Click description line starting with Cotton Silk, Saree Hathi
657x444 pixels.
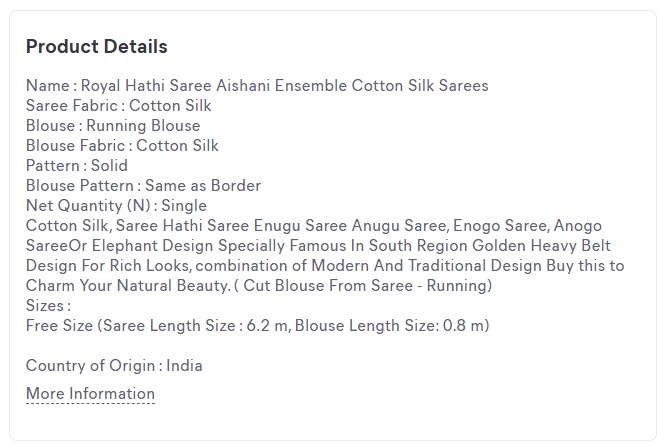pos(314,226)
